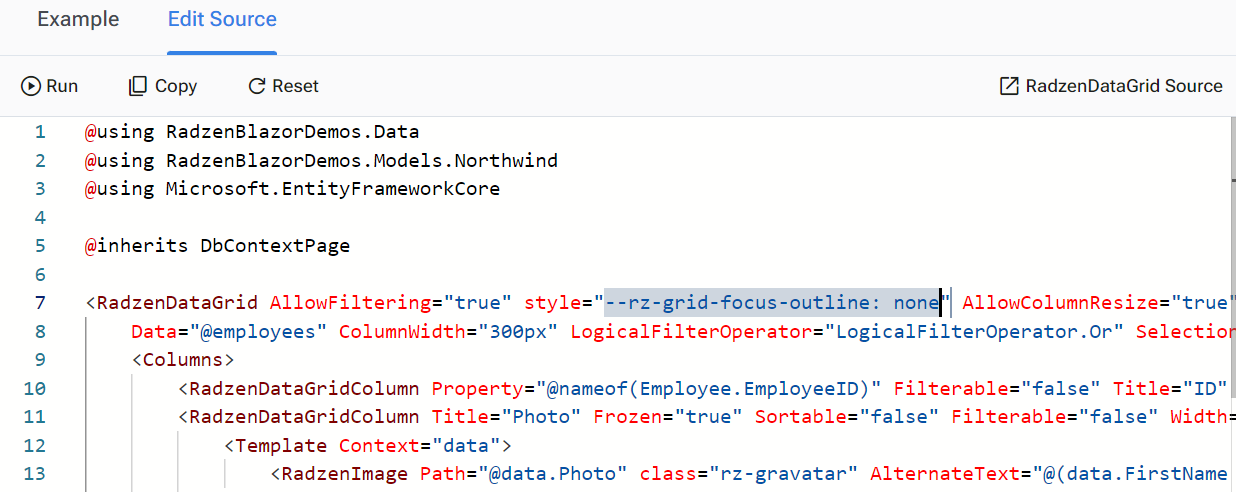This screenshot has height=492, width=1236.
Task: Click line number 1 in the gutter
Action: [40, 132]
